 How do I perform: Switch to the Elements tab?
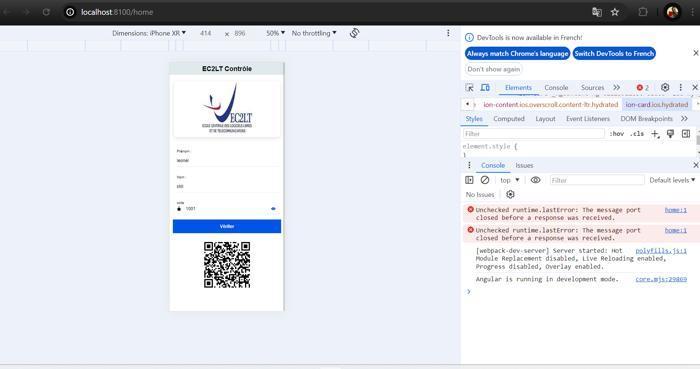pyautogui.click(x=518, y=88)
